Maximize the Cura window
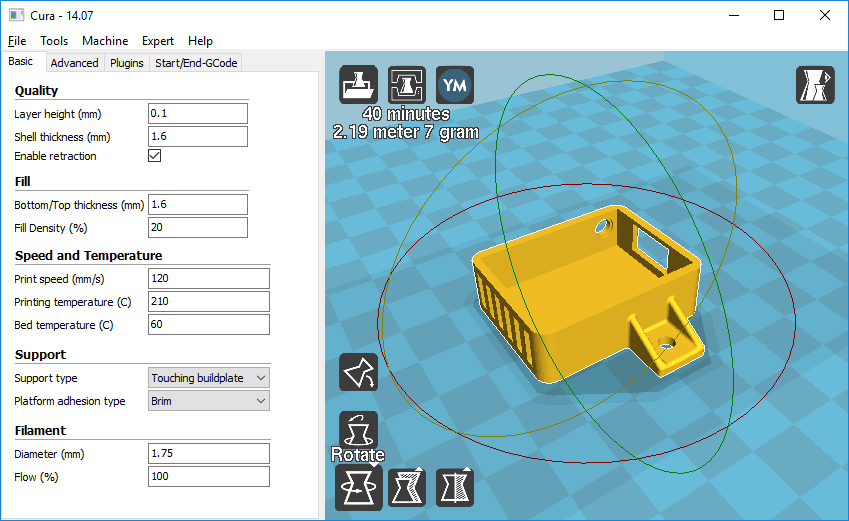This screenshot has width=849, height=521. pos(779,15)
